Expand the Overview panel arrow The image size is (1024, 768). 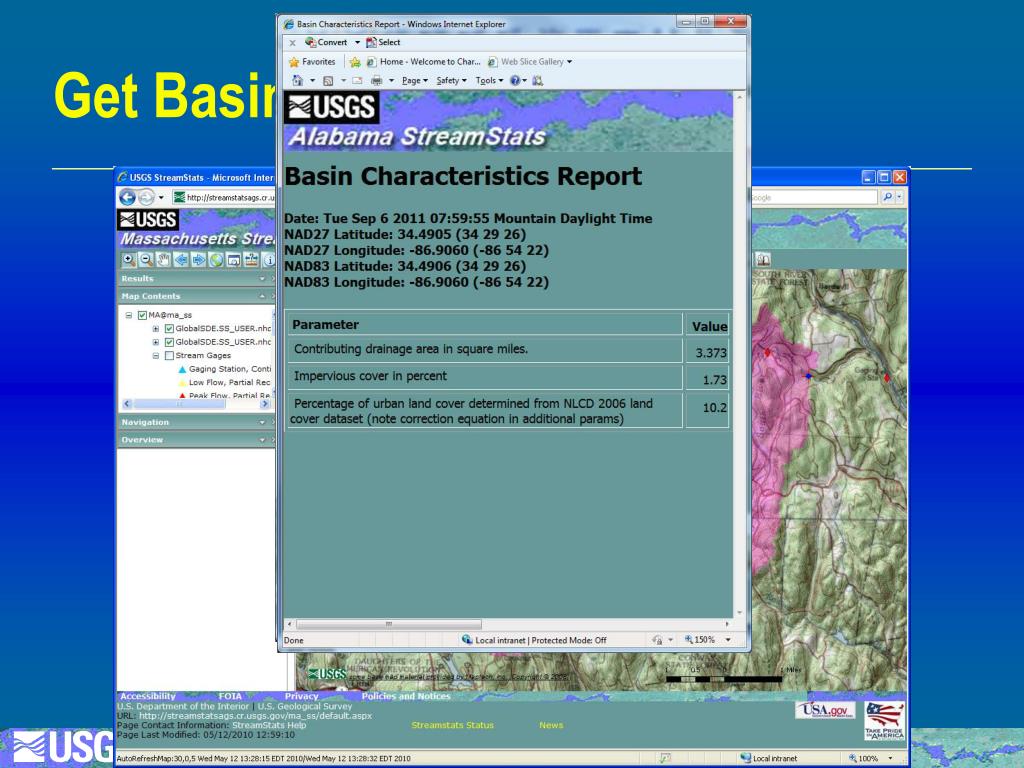(x=263, y=440)
